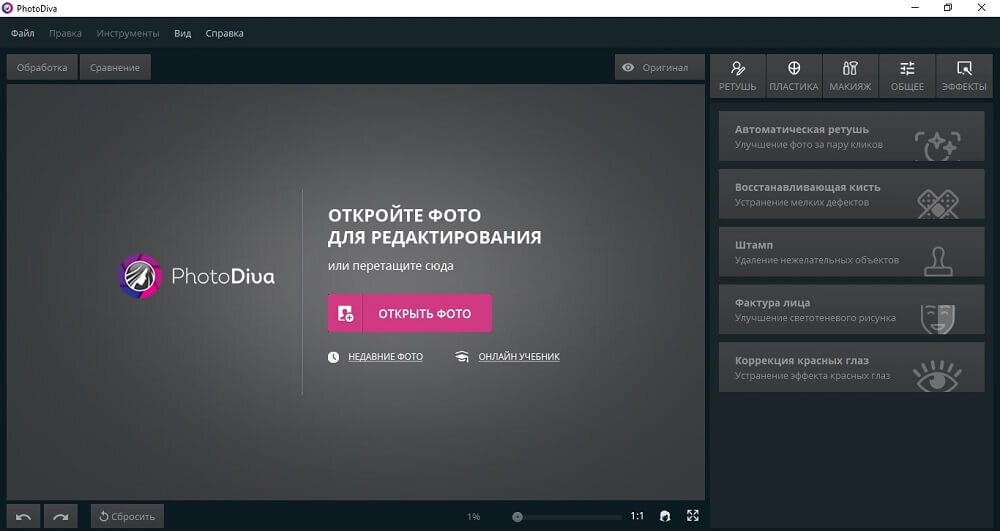The width and height of the screenshot is (1000, 531).
Task: Minimize the PhotoDiva window
Action: 916,8
